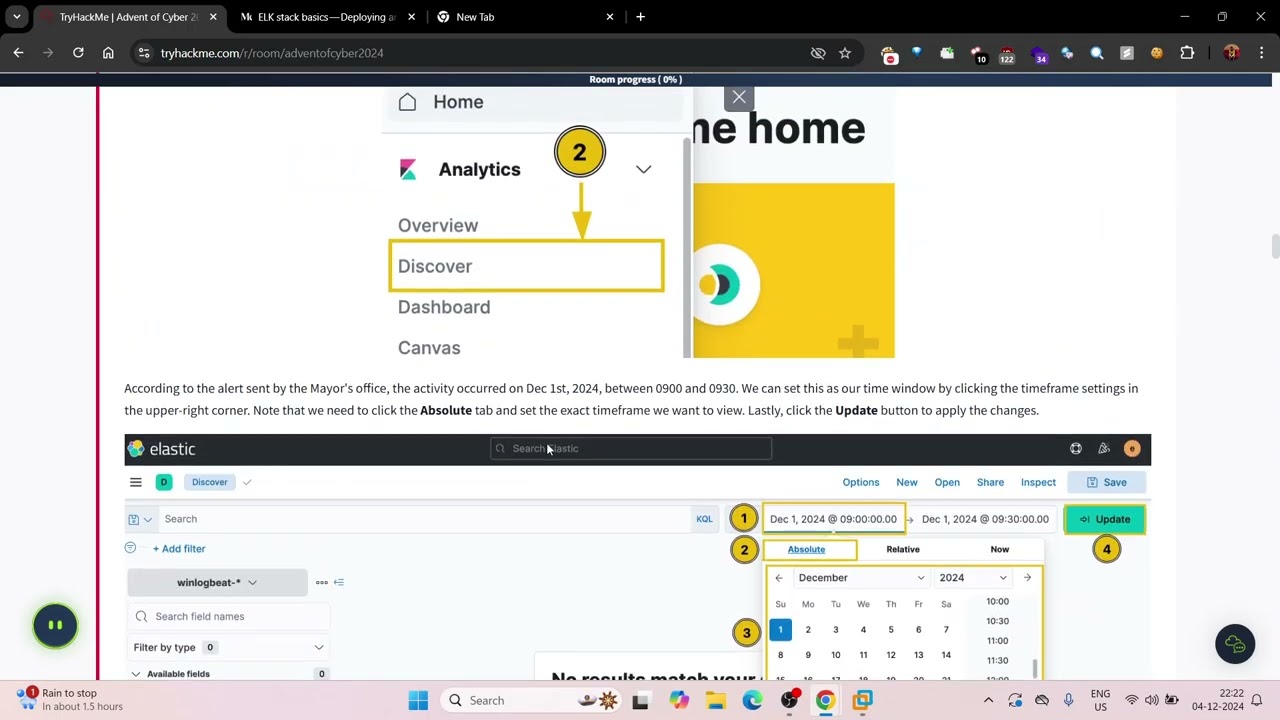Click Google Chrome icon in taskbar
Viewport: 1280px width, 720px height.
coord(826,700)
